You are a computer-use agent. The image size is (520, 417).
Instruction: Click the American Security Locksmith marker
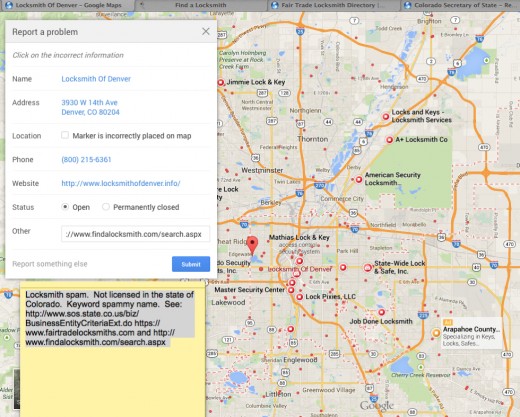359,180
